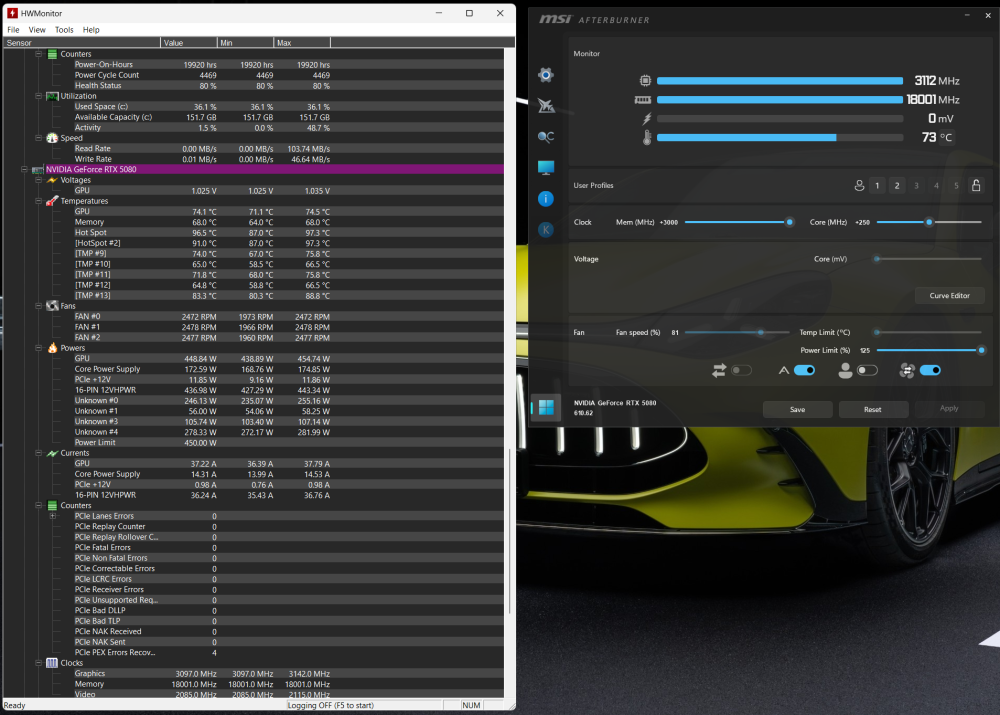Image resolution: width=1000 pixels, height=715 pixels.
Task: Click the Sensor column header
Action: 82,43
